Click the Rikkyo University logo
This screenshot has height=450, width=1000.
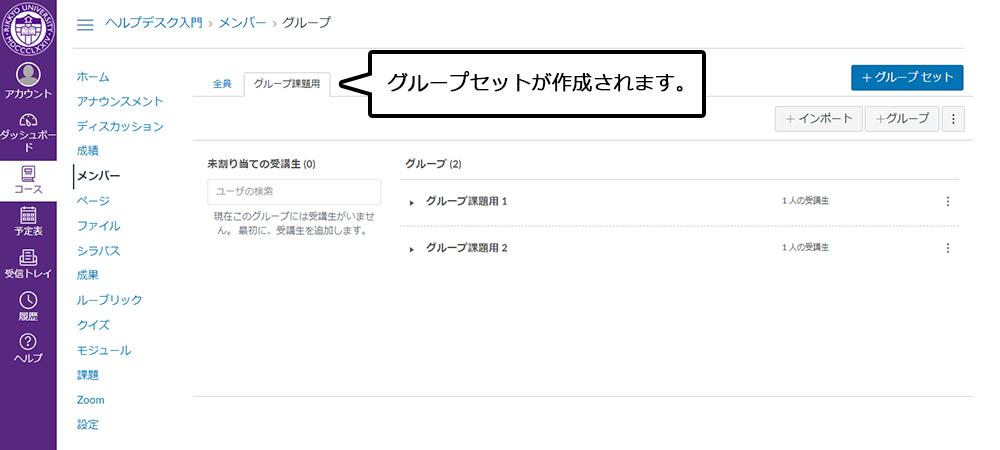coord(28,29)
